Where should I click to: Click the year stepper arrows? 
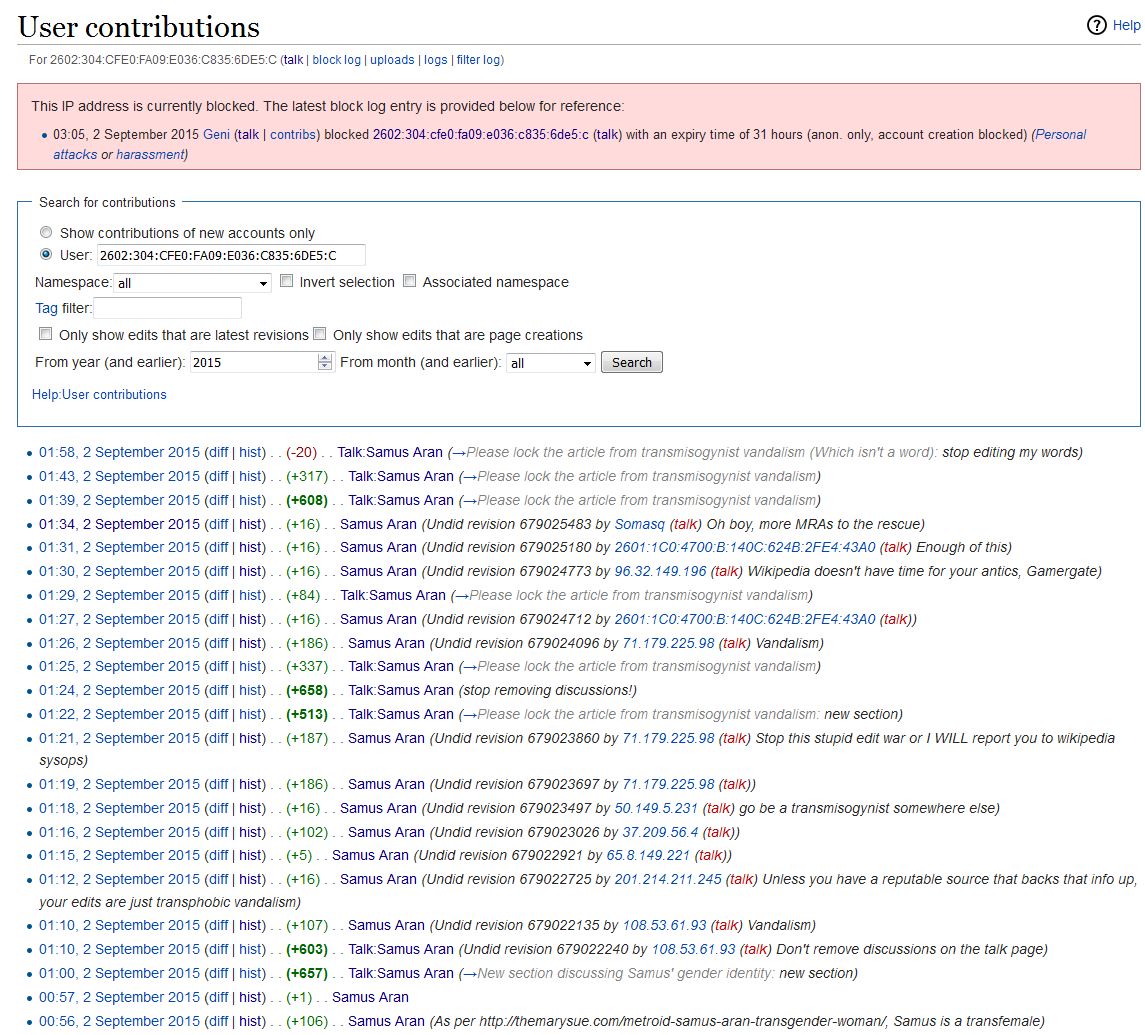tap(325, 362)
